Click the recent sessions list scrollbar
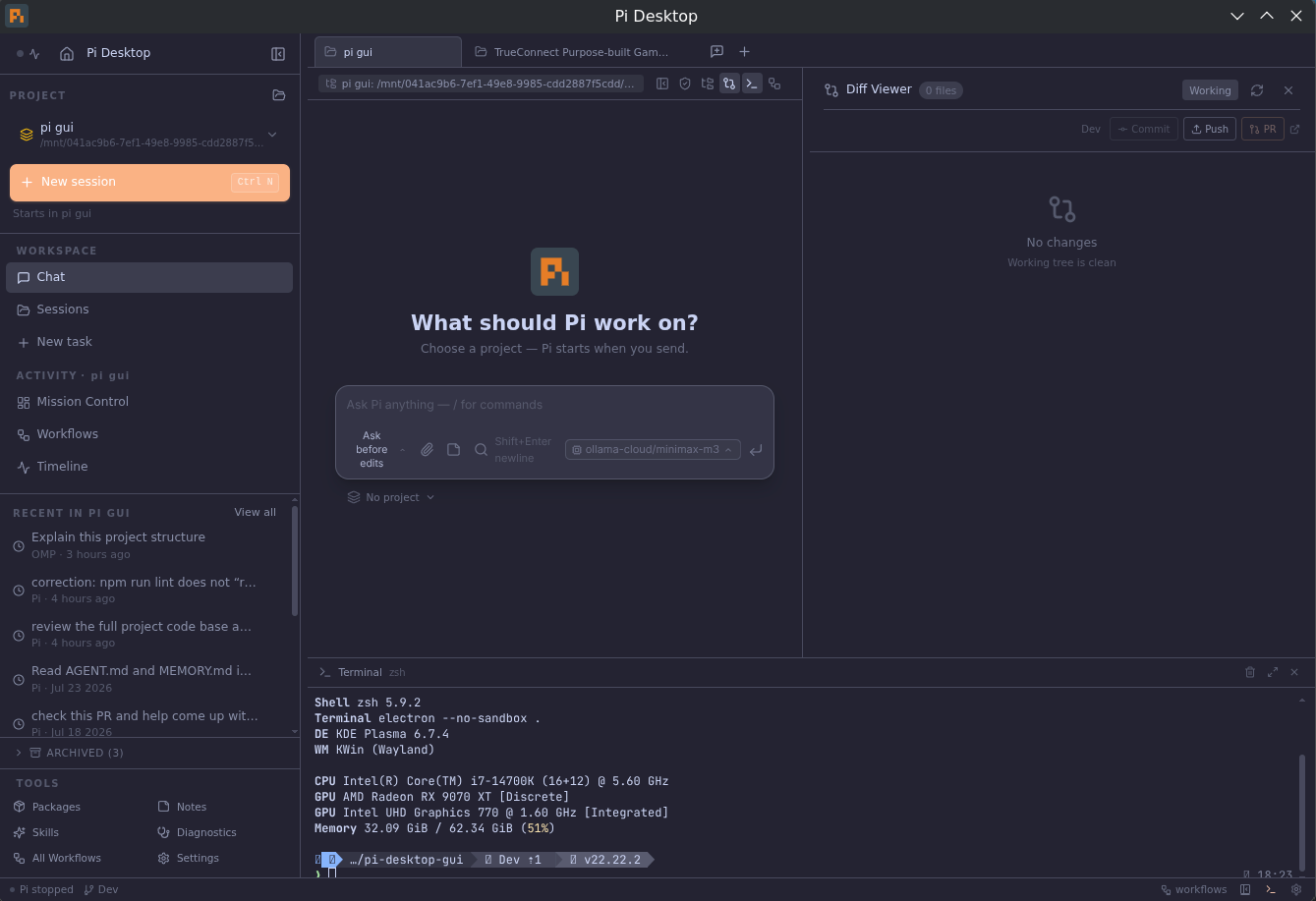This screenshot has height=901, width=1316. (x=295, y=561)
